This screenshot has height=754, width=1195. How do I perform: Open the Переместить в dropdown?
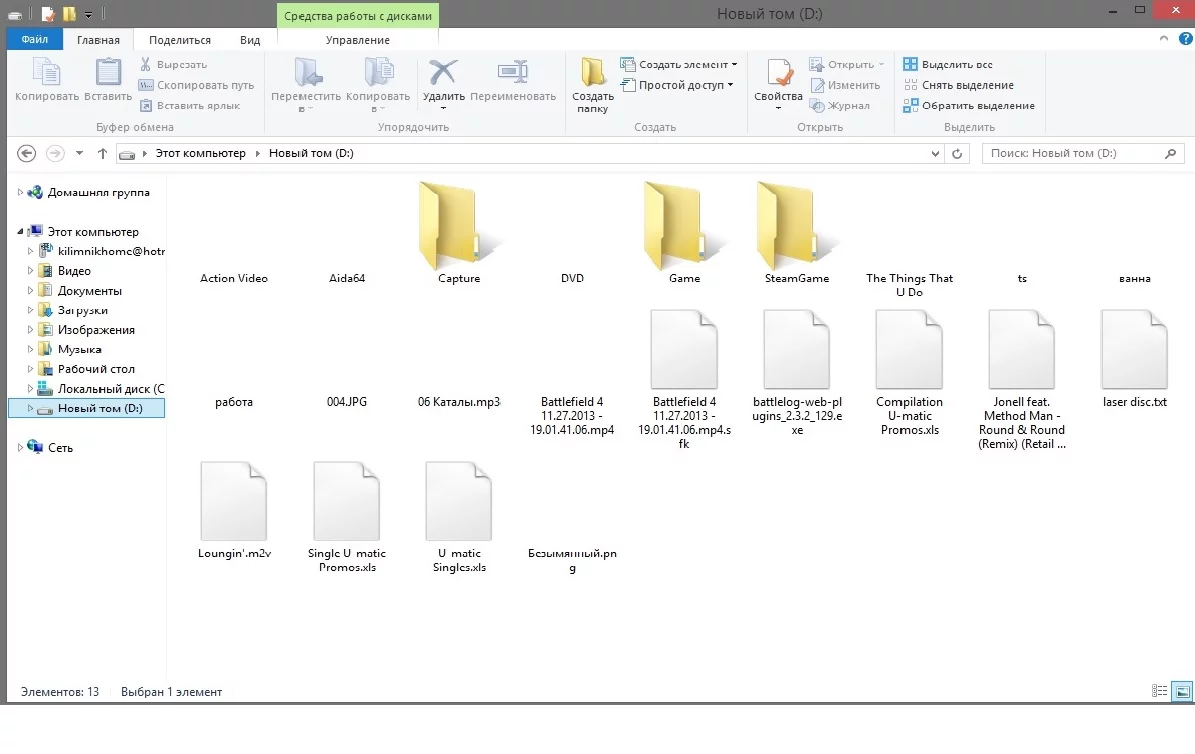[x=307, y=85]
